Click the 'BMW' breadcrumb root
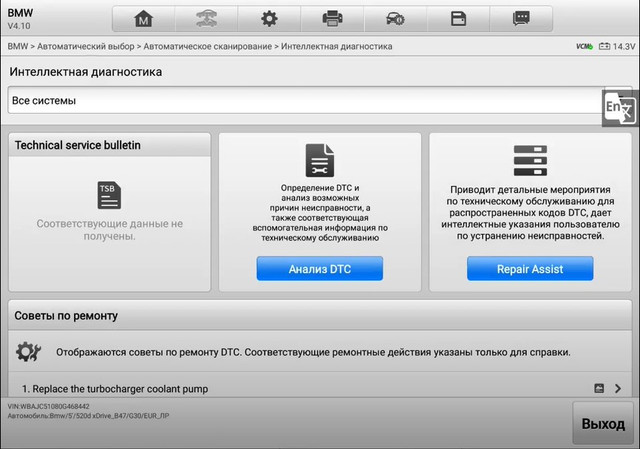 coord(17,47)
